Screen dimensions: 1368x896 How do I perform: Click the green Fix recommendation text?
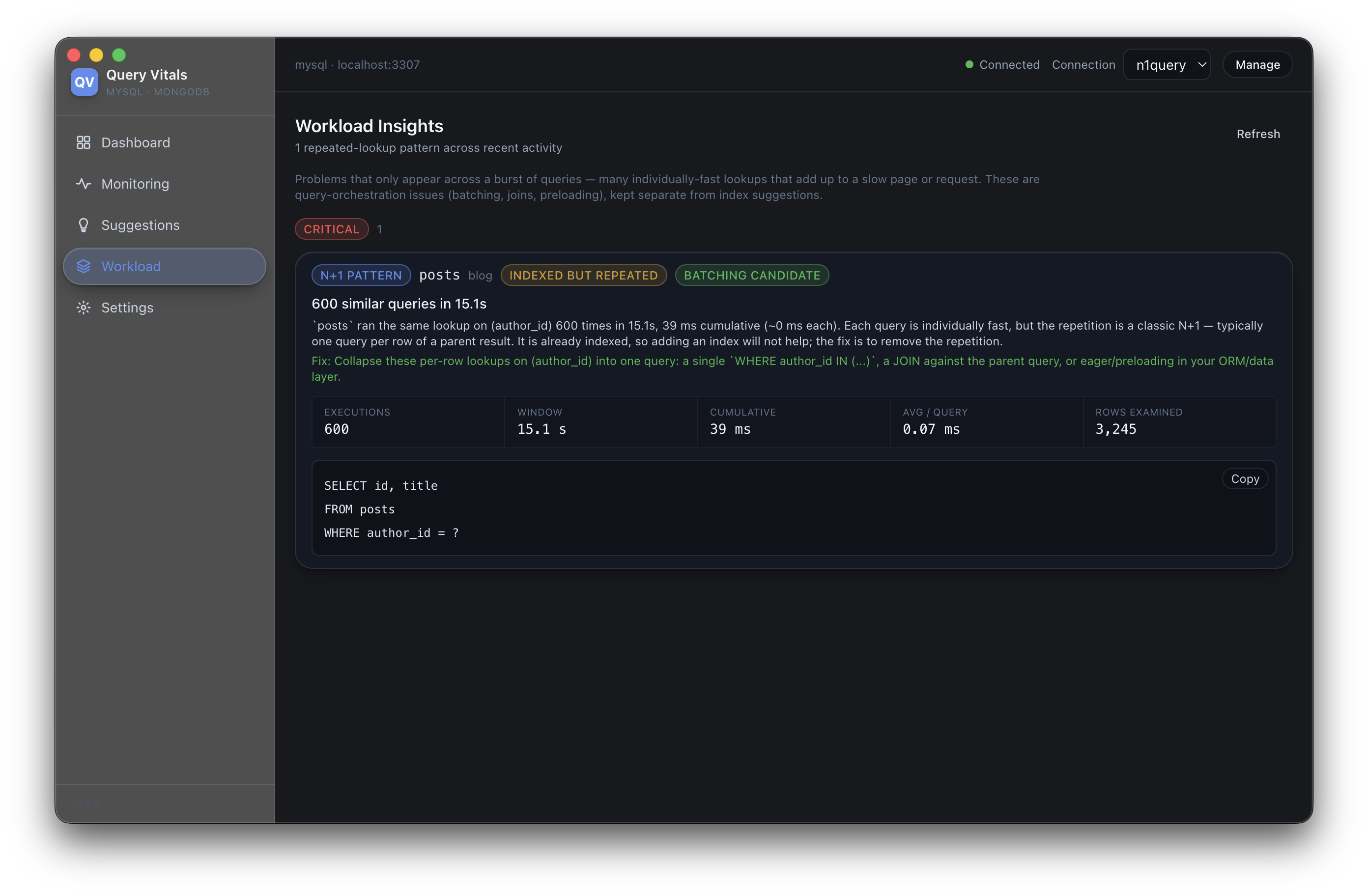(x=792, y=369)
